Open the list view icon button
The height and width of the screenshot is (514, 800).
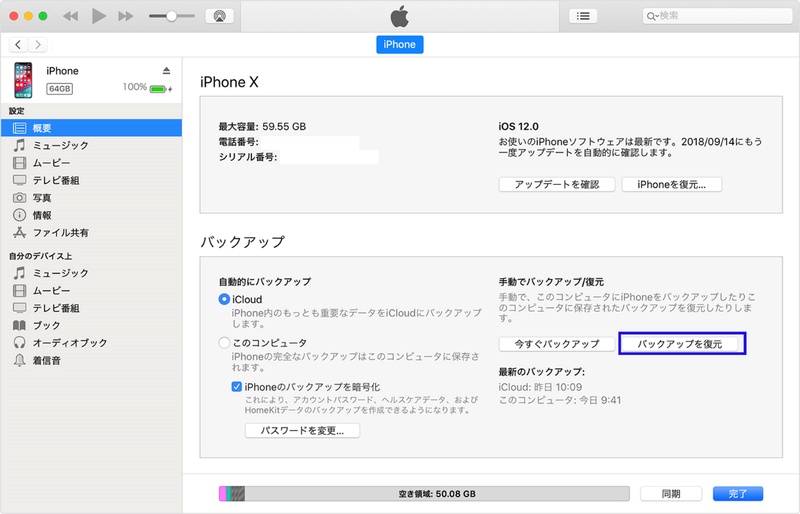[583, 16]
